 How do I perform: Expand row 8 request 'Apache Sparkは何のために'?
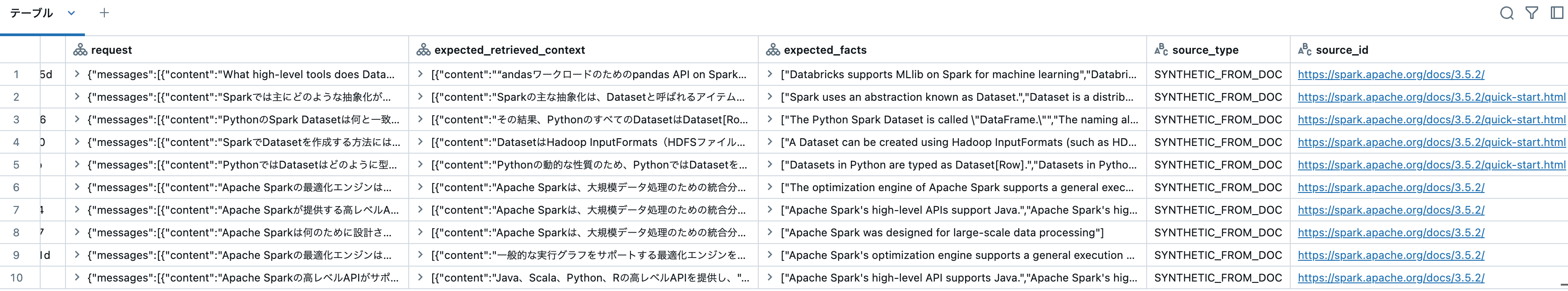tap(77, 232)
